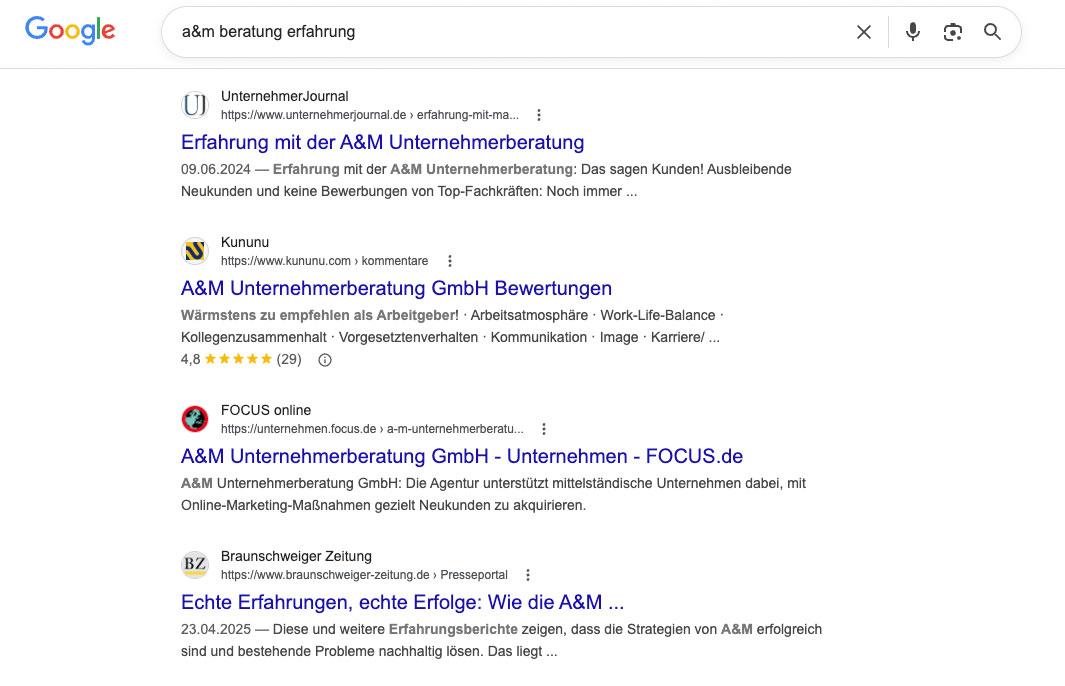The width and height of the screenshot is (1065, 686).
Task: Click the snippet dated 09.06.2024
Action: tap(486, 180)
